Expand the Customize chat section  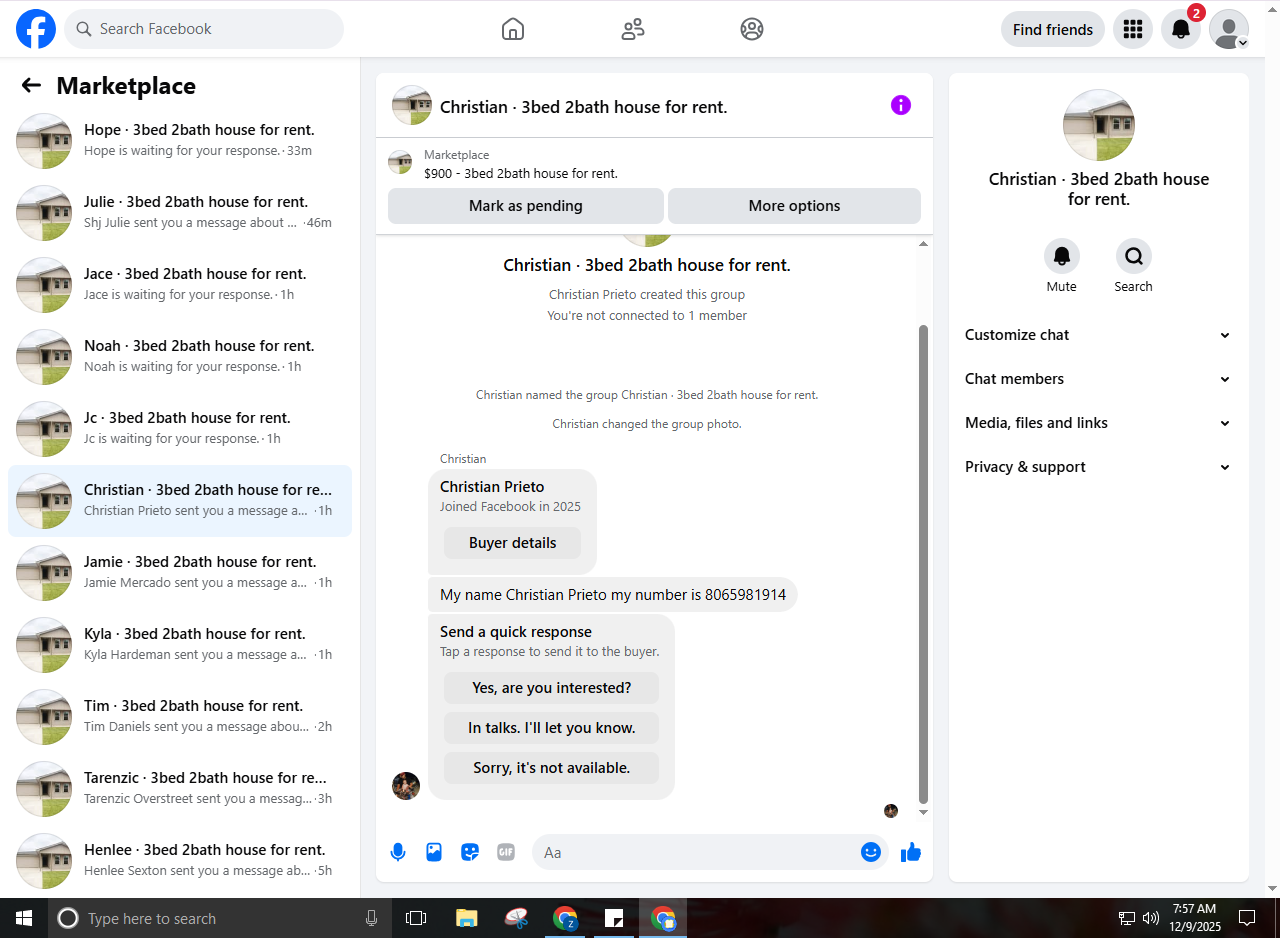point(1098,335)
